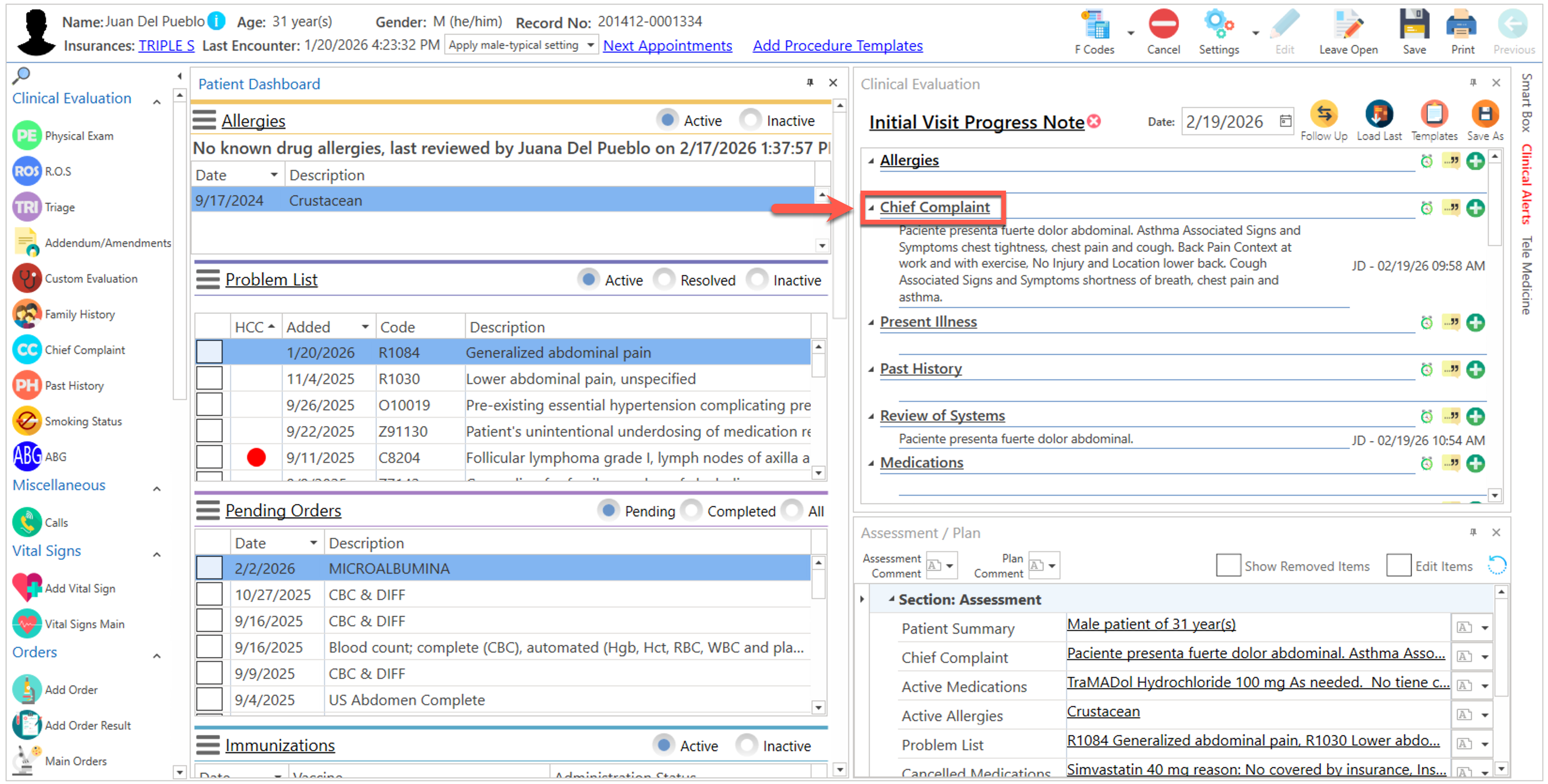Tick the checkbox for MICROALBUMINA order
The height and width of the screenshot is (784, 1548).
click(x=209, y=568)
